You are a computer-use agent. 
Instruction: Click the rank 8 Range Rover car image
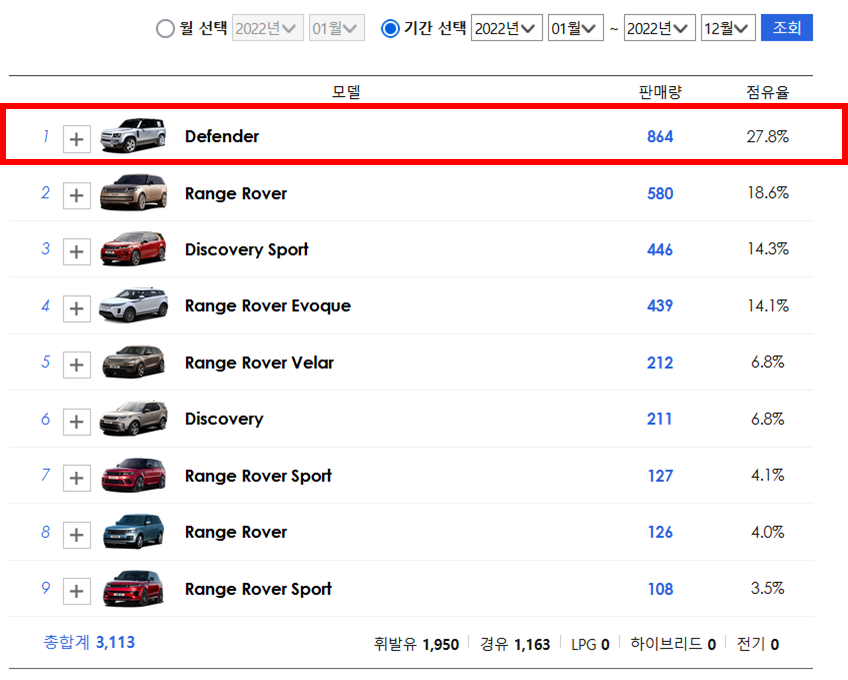coord(133,533)
